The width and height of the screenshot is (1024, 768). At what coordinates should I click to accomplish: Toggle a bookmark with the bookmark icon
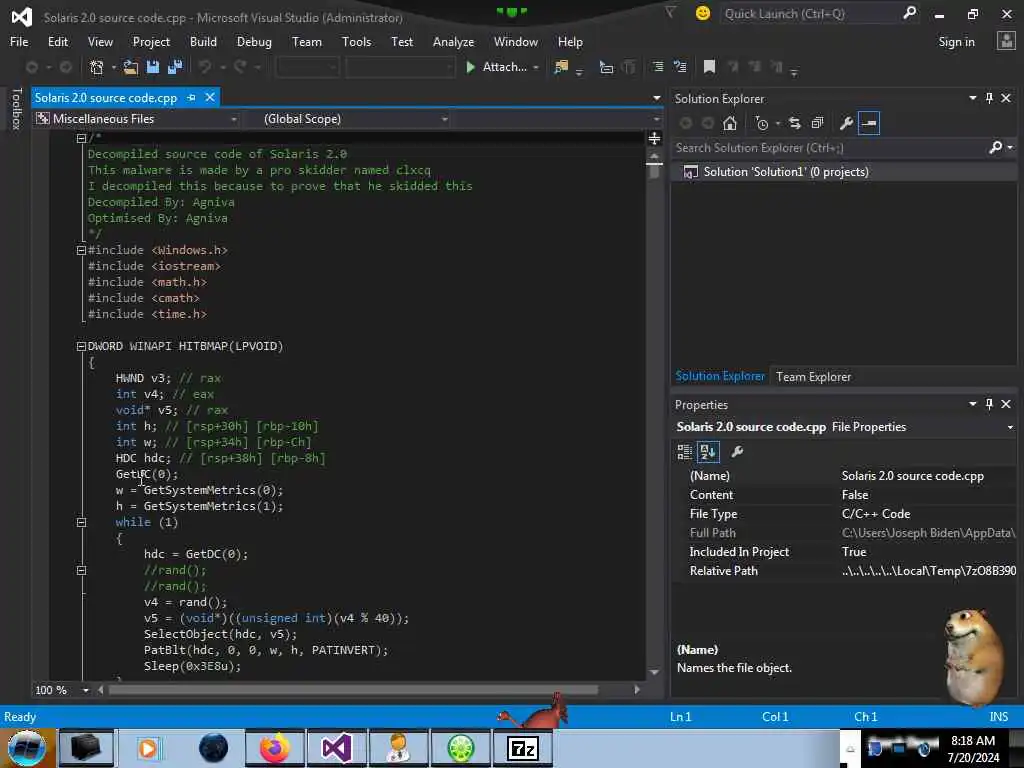709,67
